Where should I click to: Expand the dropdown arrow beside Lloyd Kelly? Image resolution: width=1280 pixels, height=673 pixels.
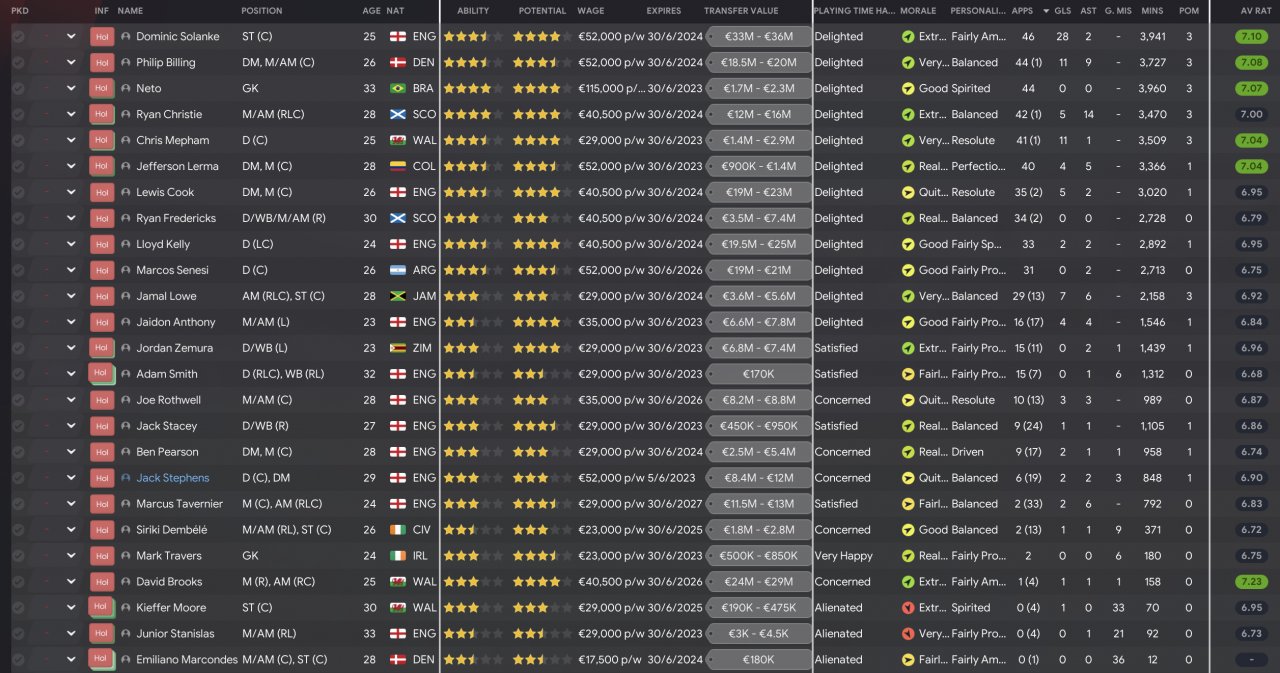pyautogui.click(x=71, y=245)
